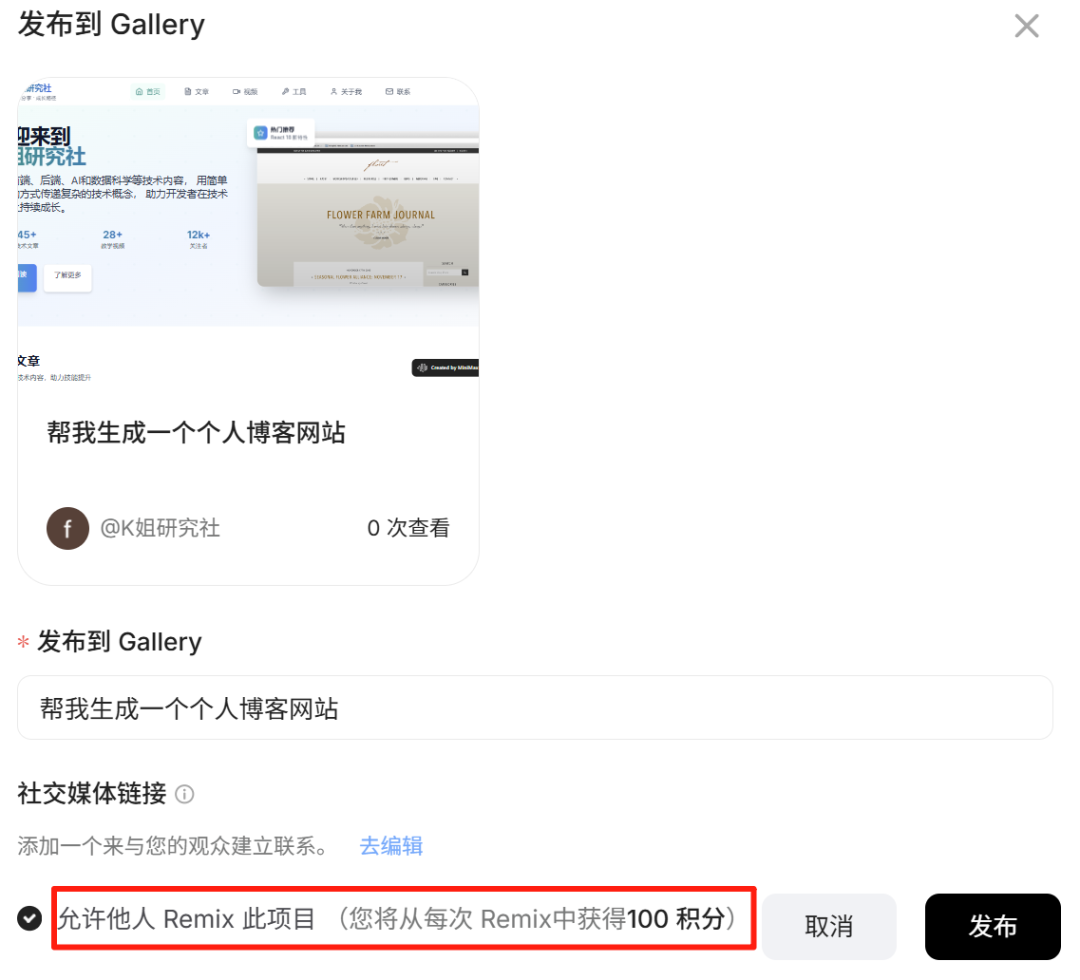The image size is (1080, 980).
Task: Open 文章 nav item in preview
Action: (196, 92)
